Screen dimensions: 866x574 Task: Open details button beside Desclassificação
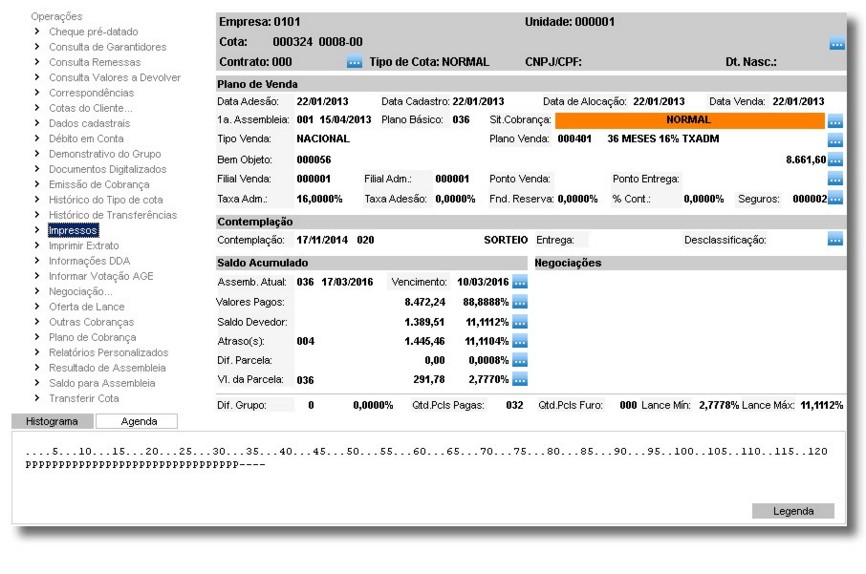pos(835,239)
